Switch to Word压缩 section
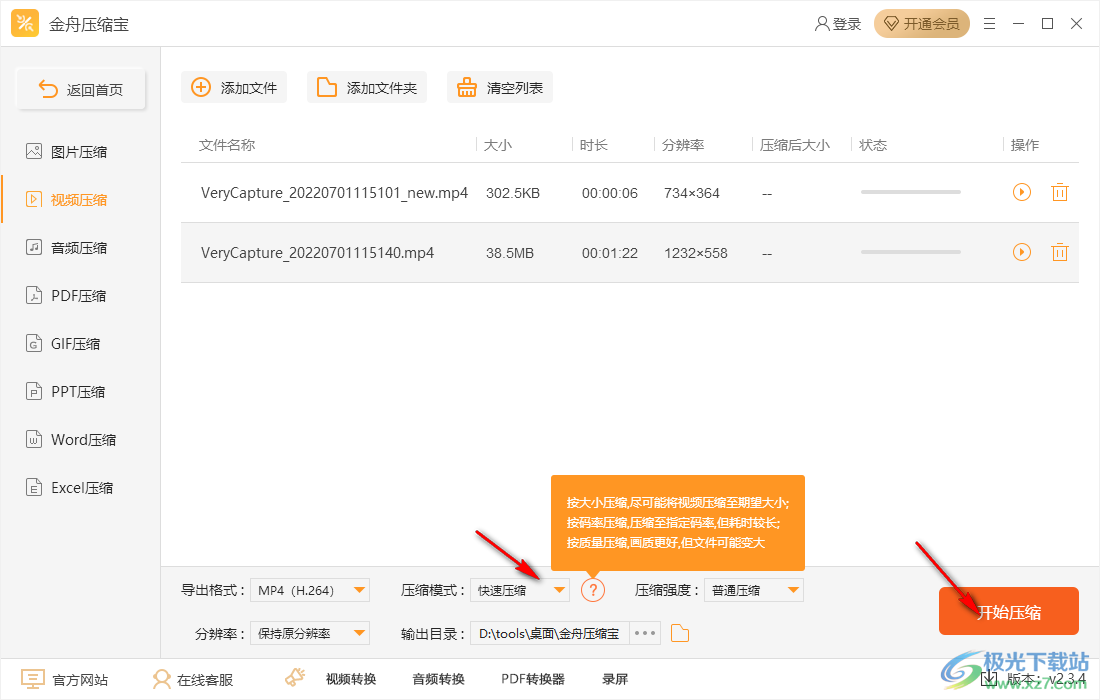This screenshot has width=1100, height=700. [71, 440]
